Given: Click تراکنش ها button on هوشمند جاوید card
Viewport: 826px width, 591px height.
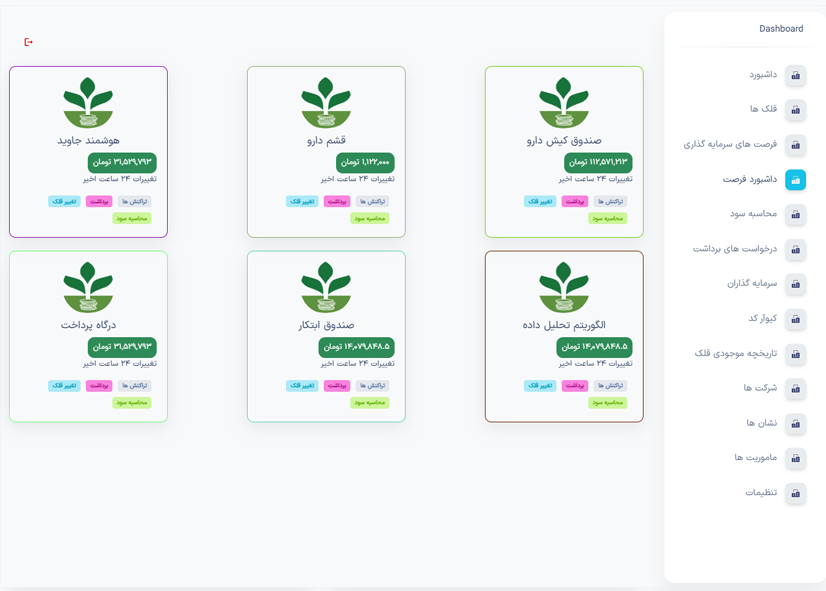Looking at the screenshot, I should (134, 202).
